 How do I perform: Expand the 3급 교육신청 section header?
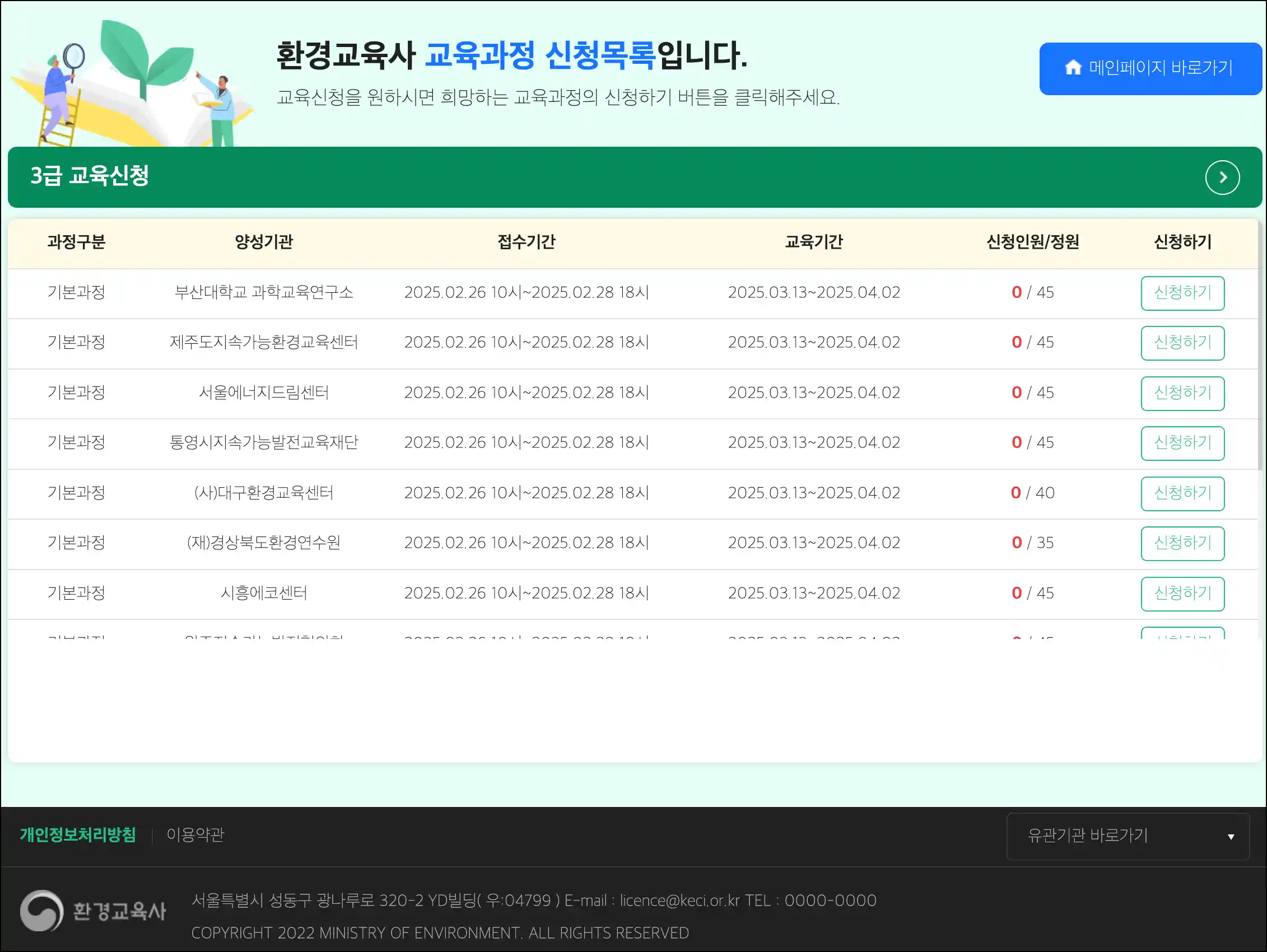pyautogui.click(x=90, y=176)
